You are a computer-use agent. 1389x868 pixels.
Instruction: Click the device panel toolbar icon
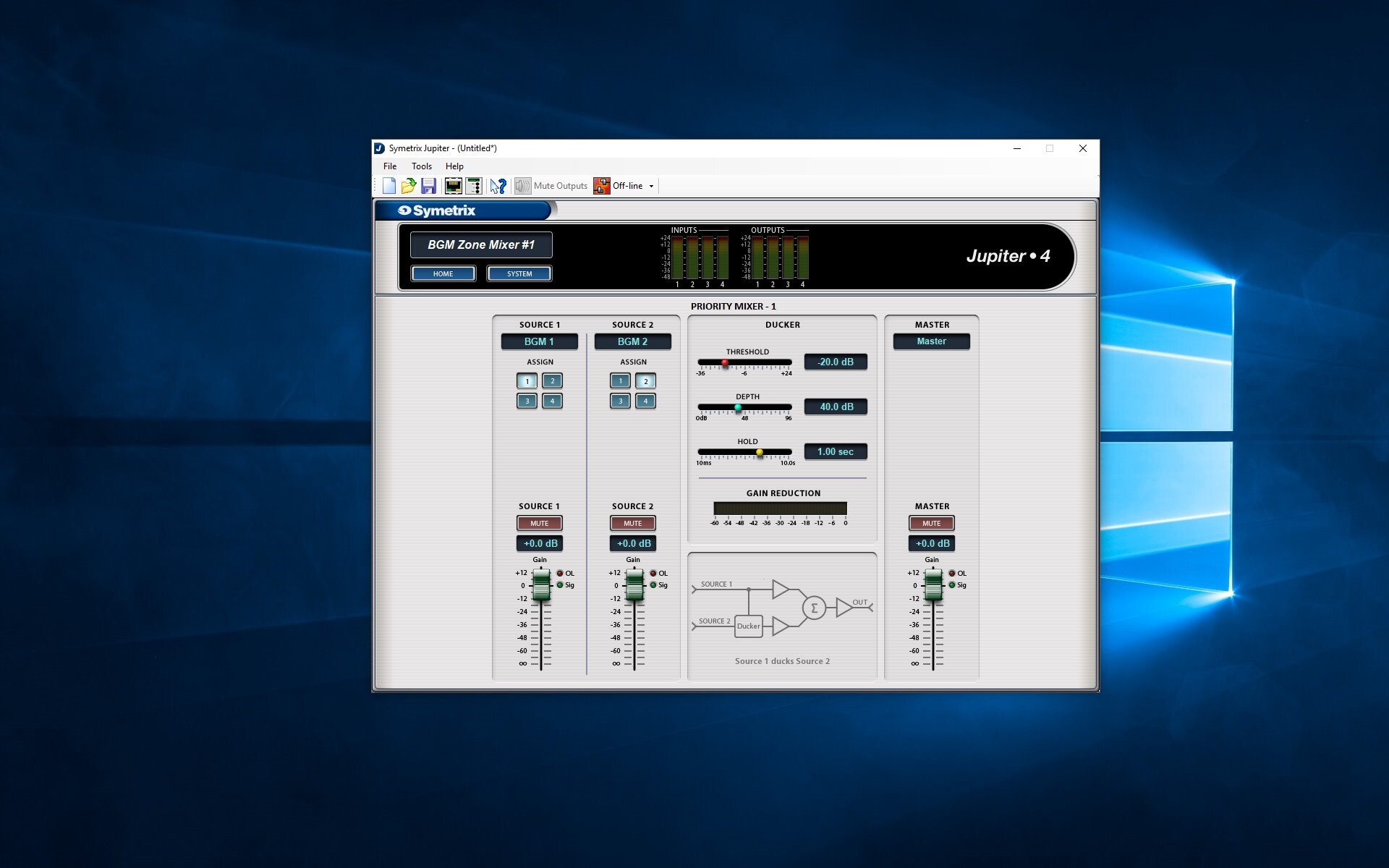click(x=474, y=186)
